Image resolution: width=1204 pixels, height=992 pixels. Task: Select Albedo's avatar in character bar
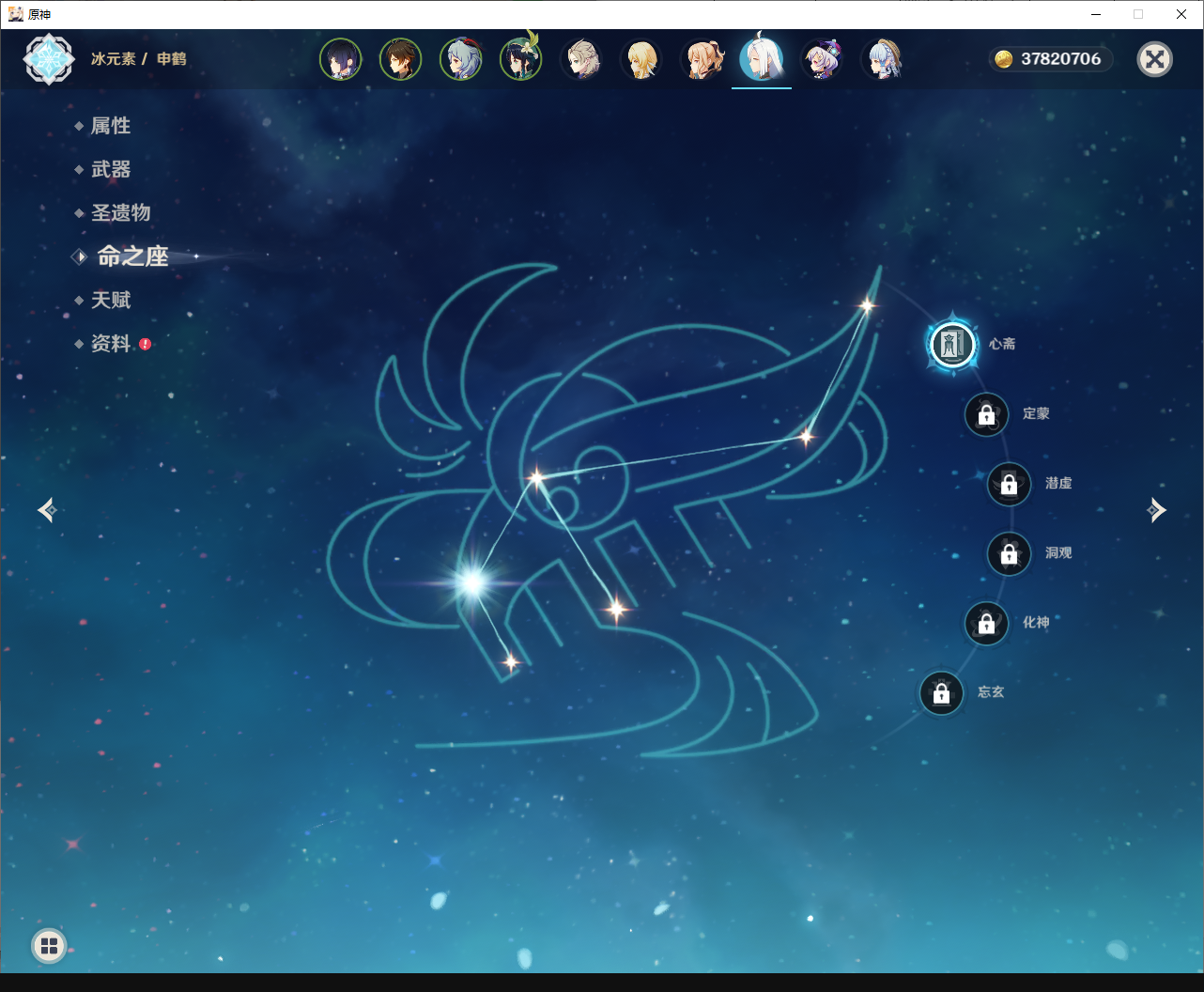click(581, 59)
